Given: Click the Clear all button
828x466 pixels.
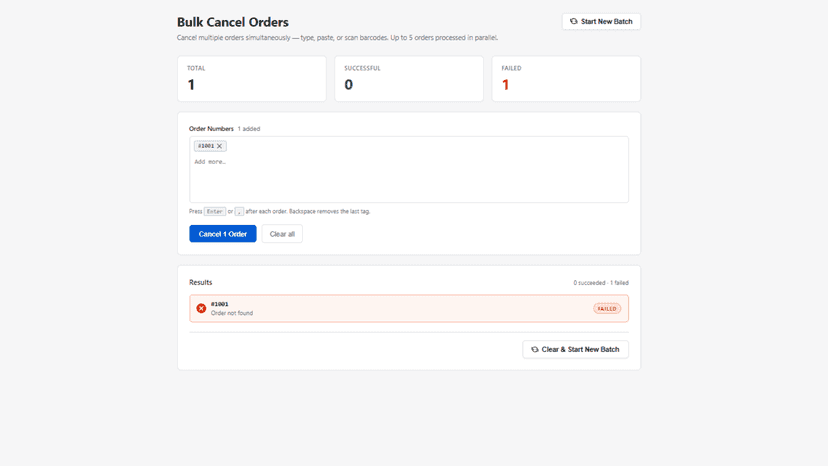Looking at the screenshot, I should (x=282, y=234).
